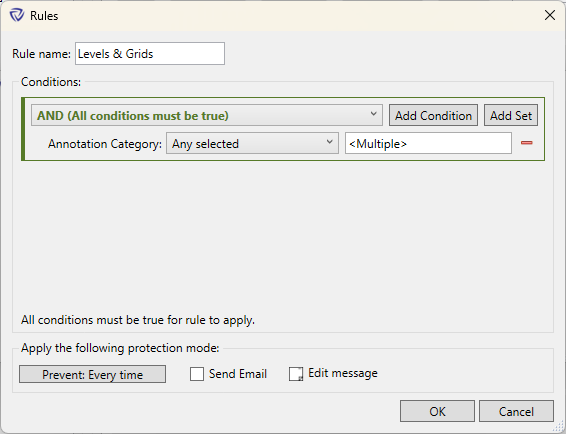Screen dimensions: 566x434
Task: Click the Add Set button
Action: click(511, 116)
